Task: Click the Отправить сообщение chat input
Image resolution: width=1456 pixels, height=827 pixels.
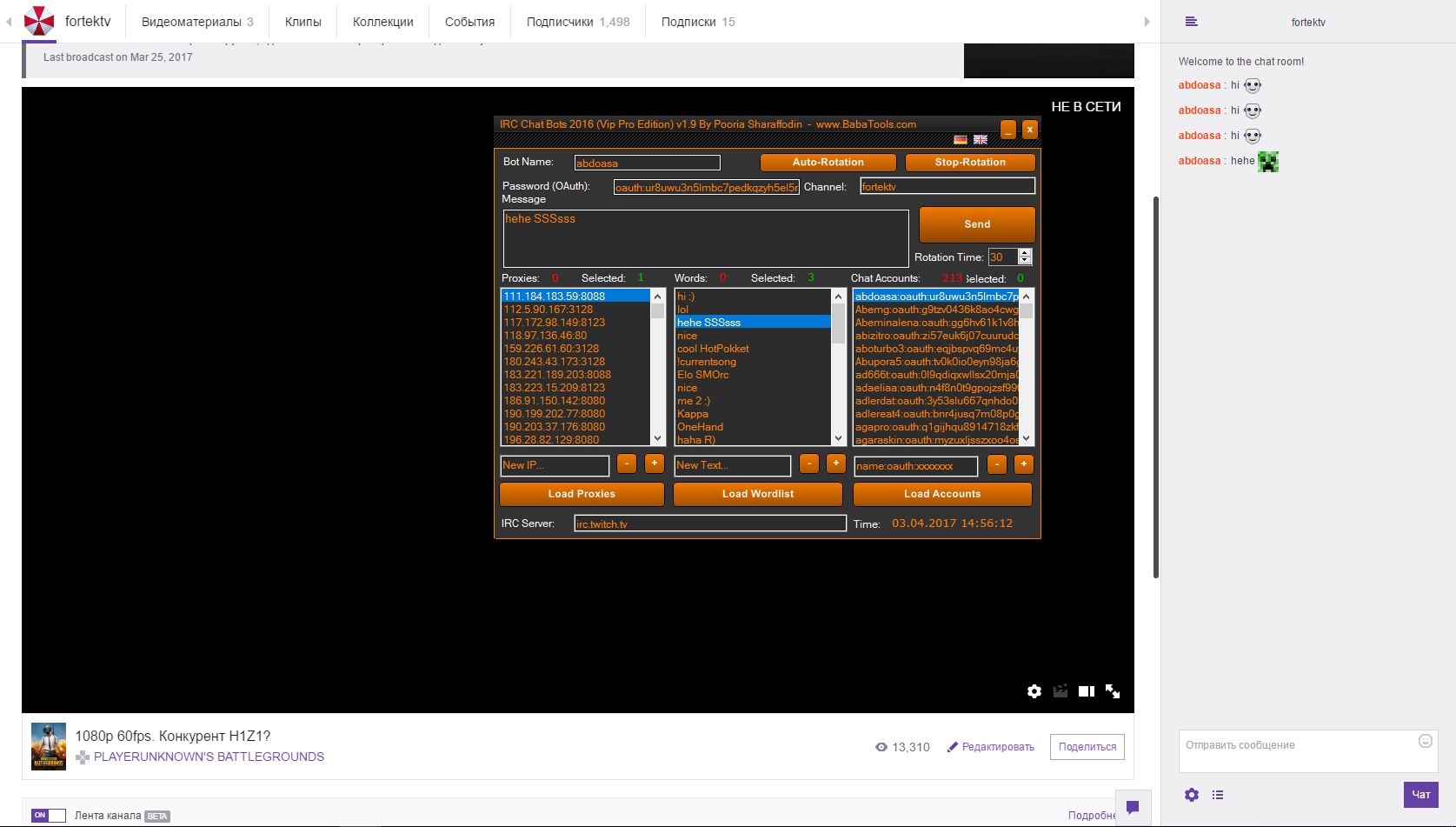Action: pyautogui.click(x=1295, y=750)
